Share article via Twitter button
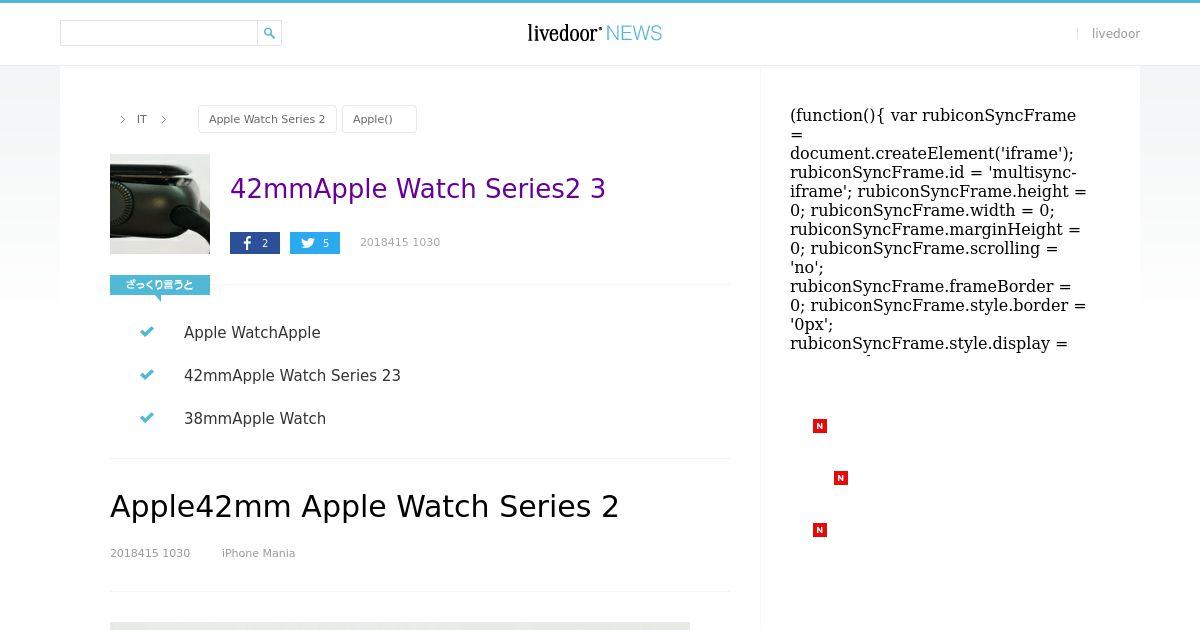The width and height of the screenshot is (1200, 630). click(x=315, y=243)
